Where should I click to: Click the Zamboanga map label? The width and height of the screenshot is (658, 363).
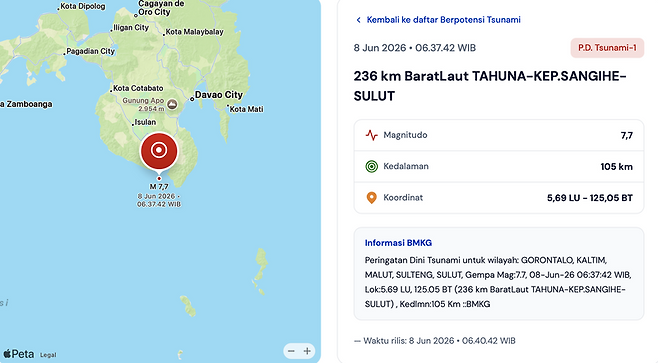click(x=26, y=104)
